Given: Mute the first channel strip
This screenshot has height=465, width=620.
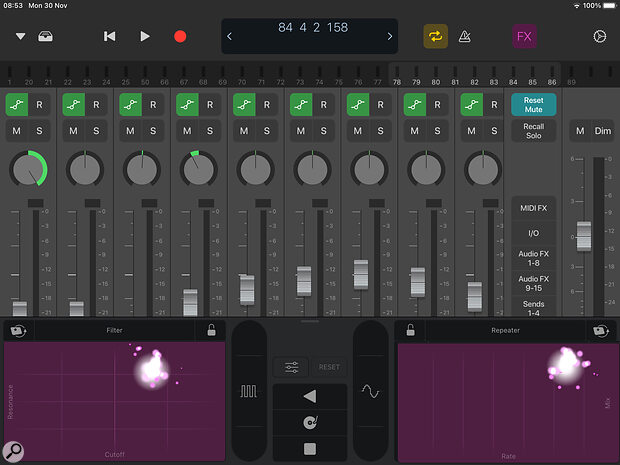Looking at the screenshot, I should point(17,131).
